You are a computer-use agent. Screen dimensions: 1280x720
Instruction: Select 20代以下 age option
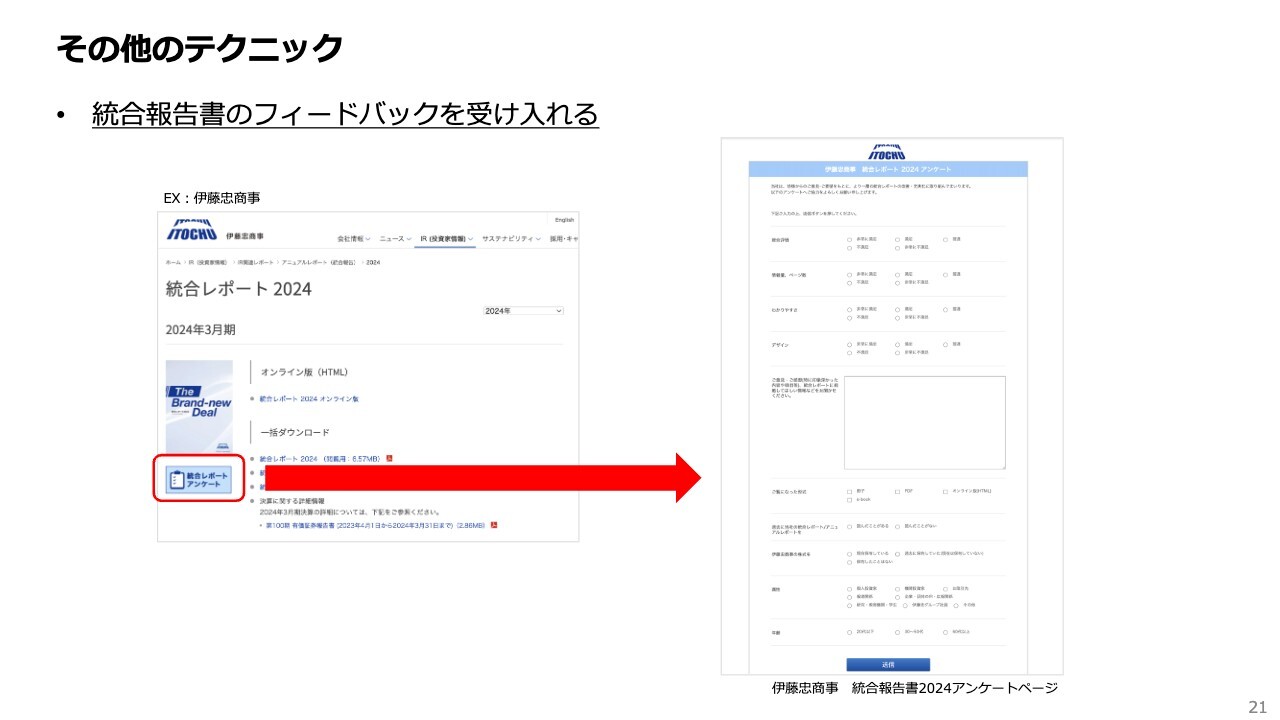(849, 632)
